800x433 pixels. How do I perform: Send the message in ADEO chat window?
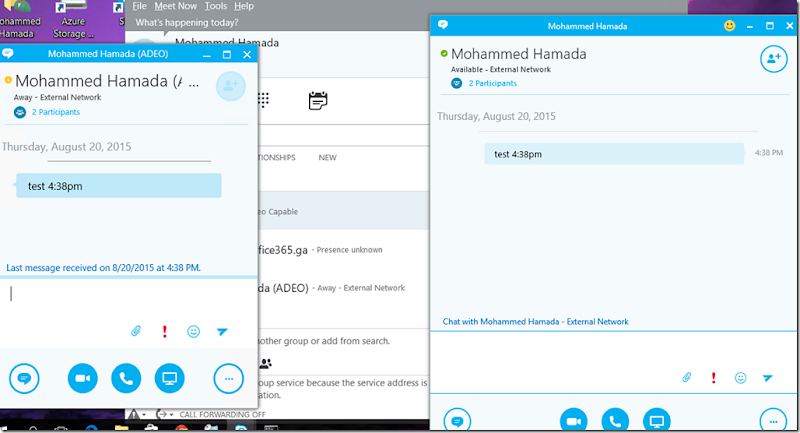tap(222, 332)
